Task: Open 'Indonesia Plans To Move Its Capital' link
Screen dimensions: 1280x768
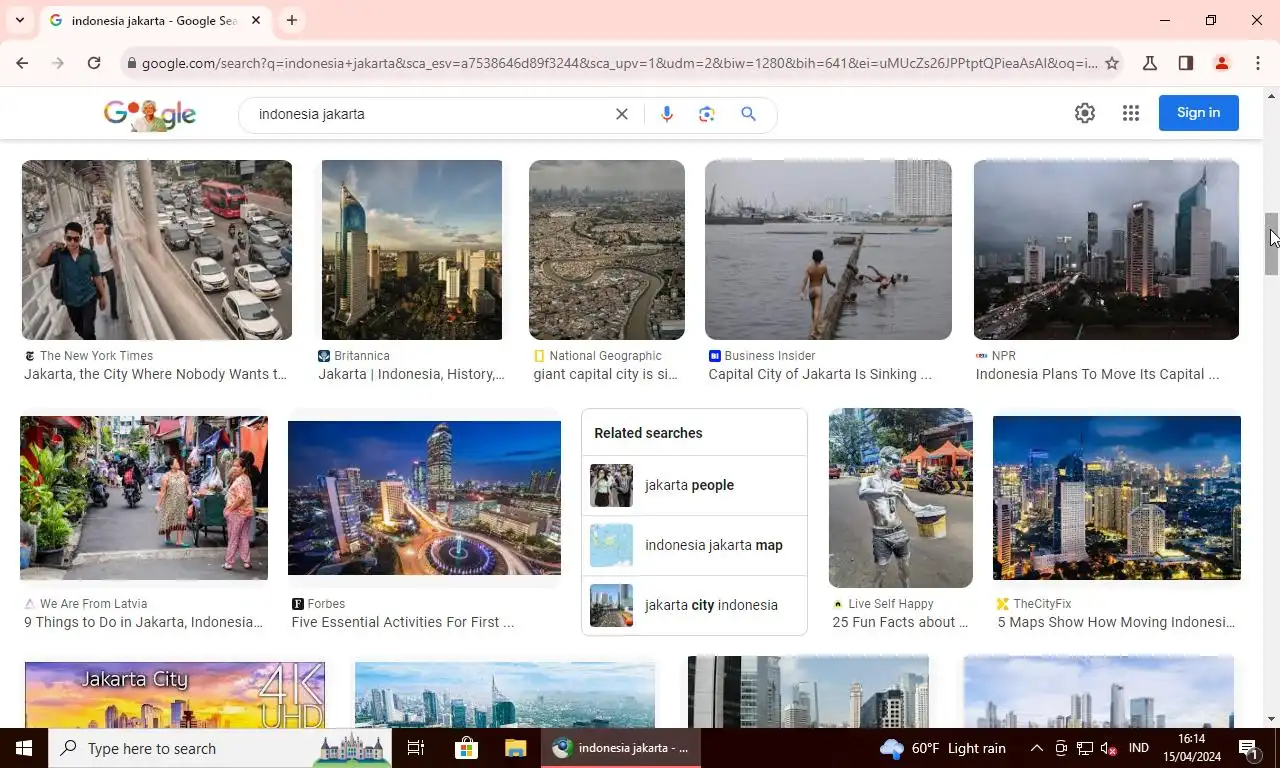Action: [1097, 374]
